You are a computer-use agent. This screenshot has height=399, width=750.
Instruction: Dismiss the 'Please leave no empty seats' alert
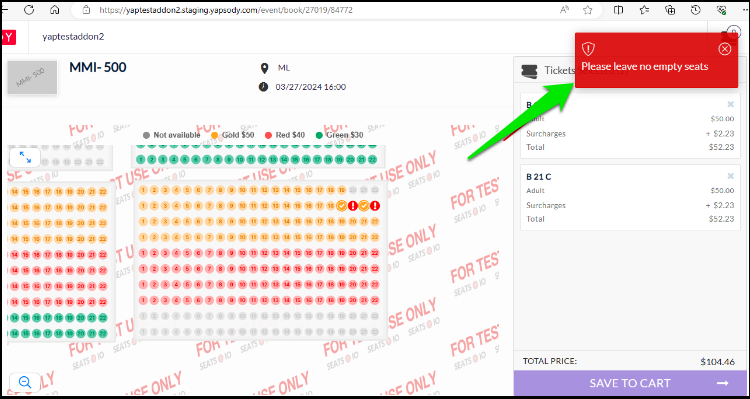[725, 49]
